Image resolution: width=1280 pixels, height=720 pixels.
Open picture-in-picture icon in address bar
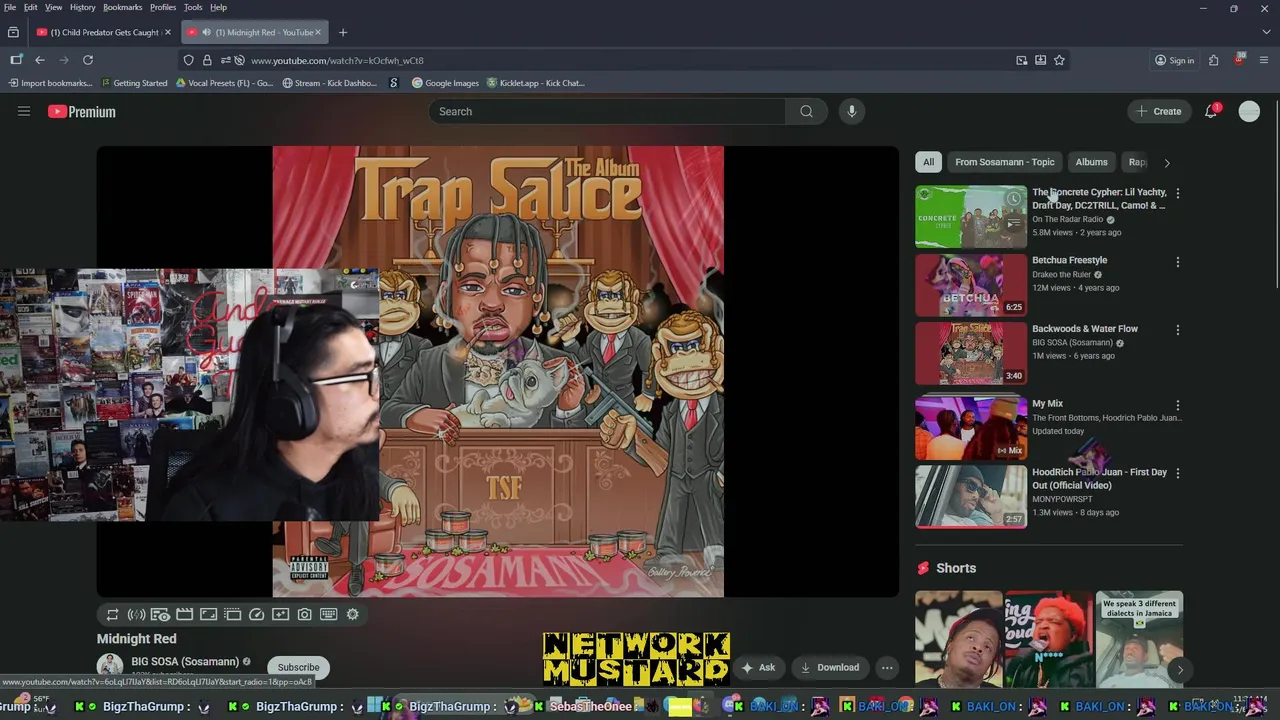(x=1021, y=60)
